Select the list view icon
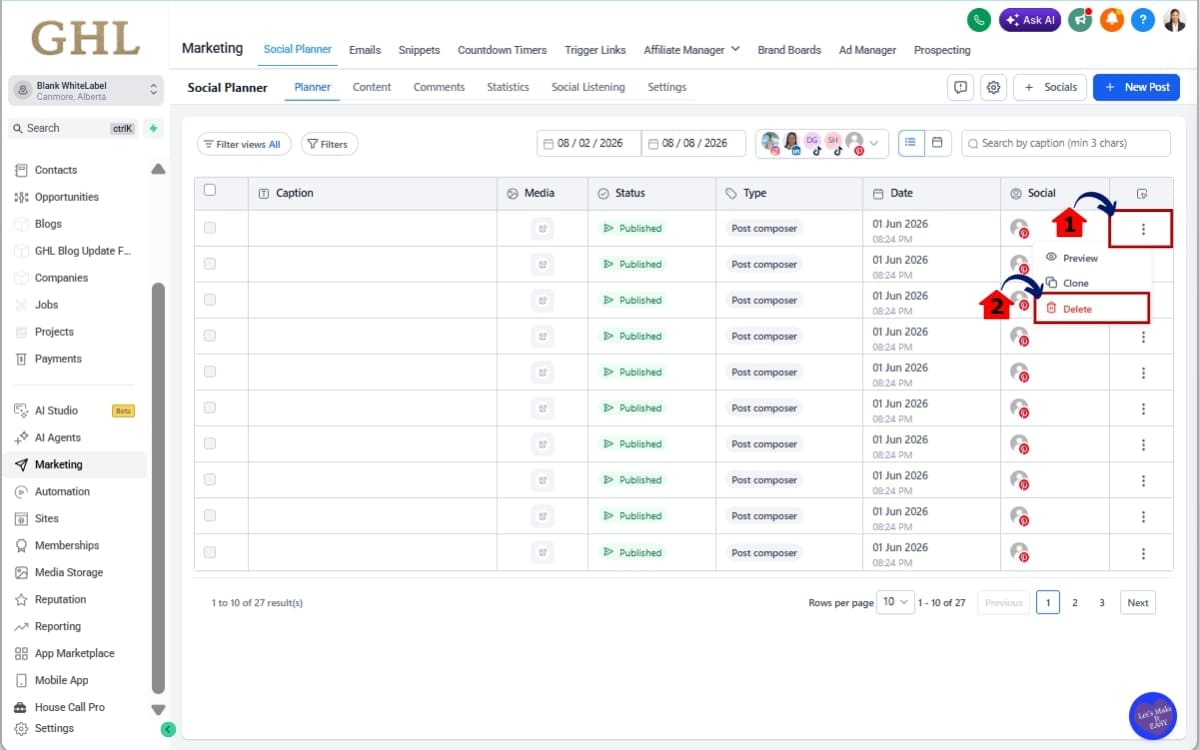1200x750 pixels. coord(911,143)
